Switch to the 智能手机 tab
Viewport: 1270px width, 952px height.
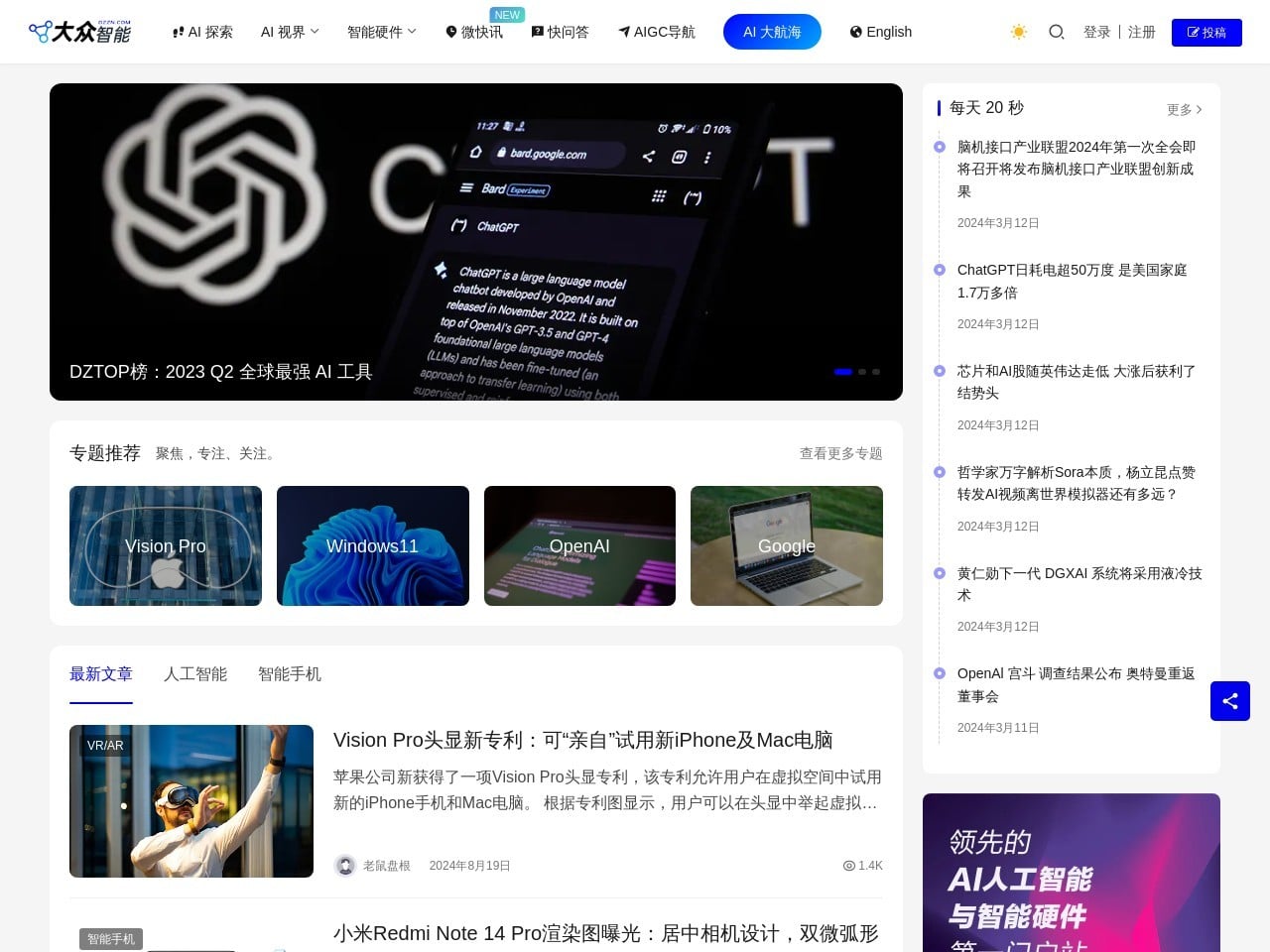[x=289, y=674]
